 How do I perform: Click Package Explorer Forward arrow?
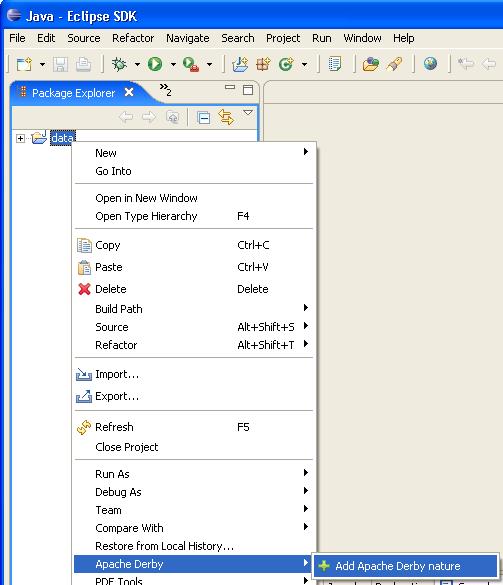click(x=149, y=117)
